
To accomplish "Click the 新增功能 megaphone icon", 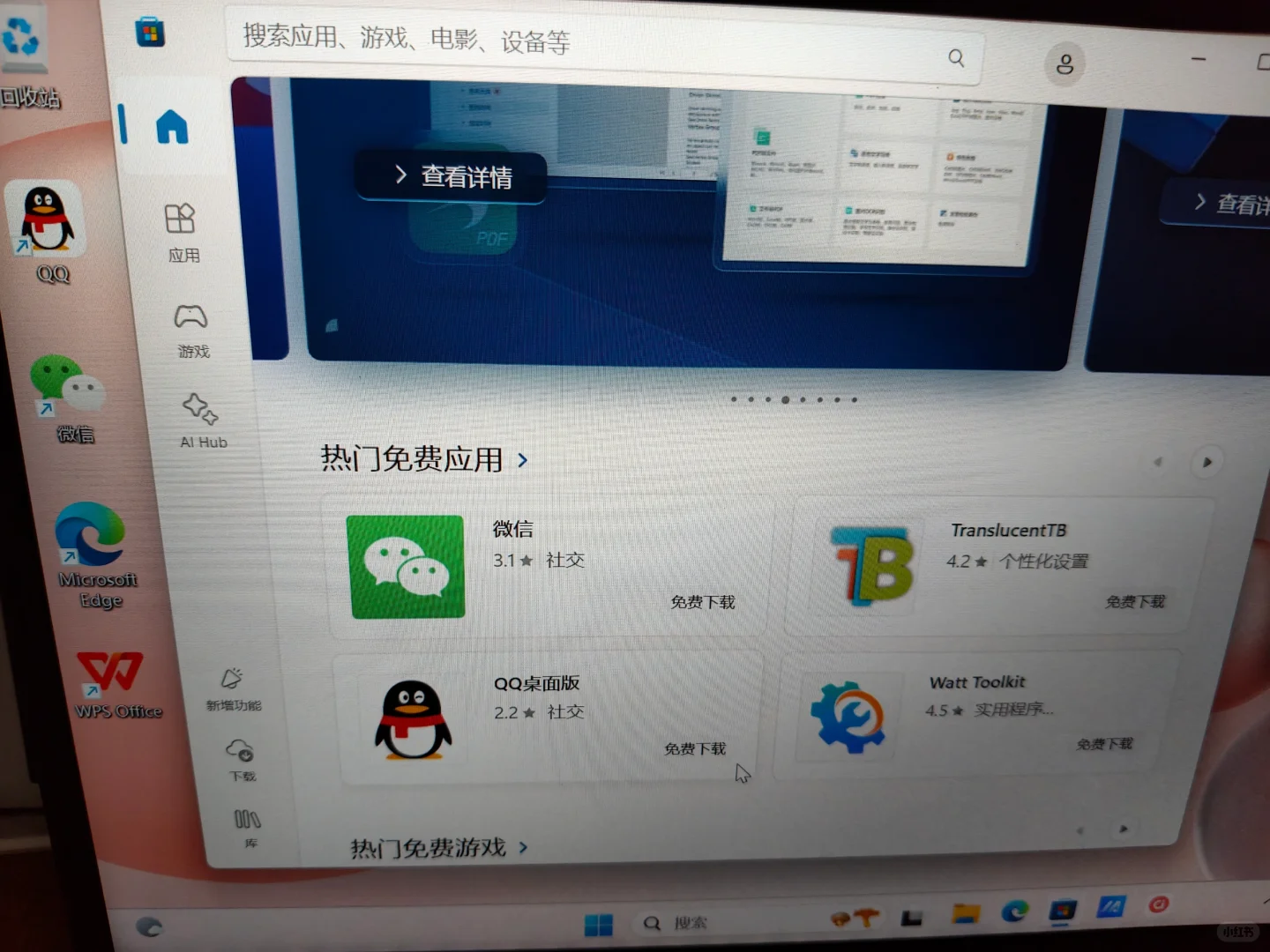I will 231,679.
